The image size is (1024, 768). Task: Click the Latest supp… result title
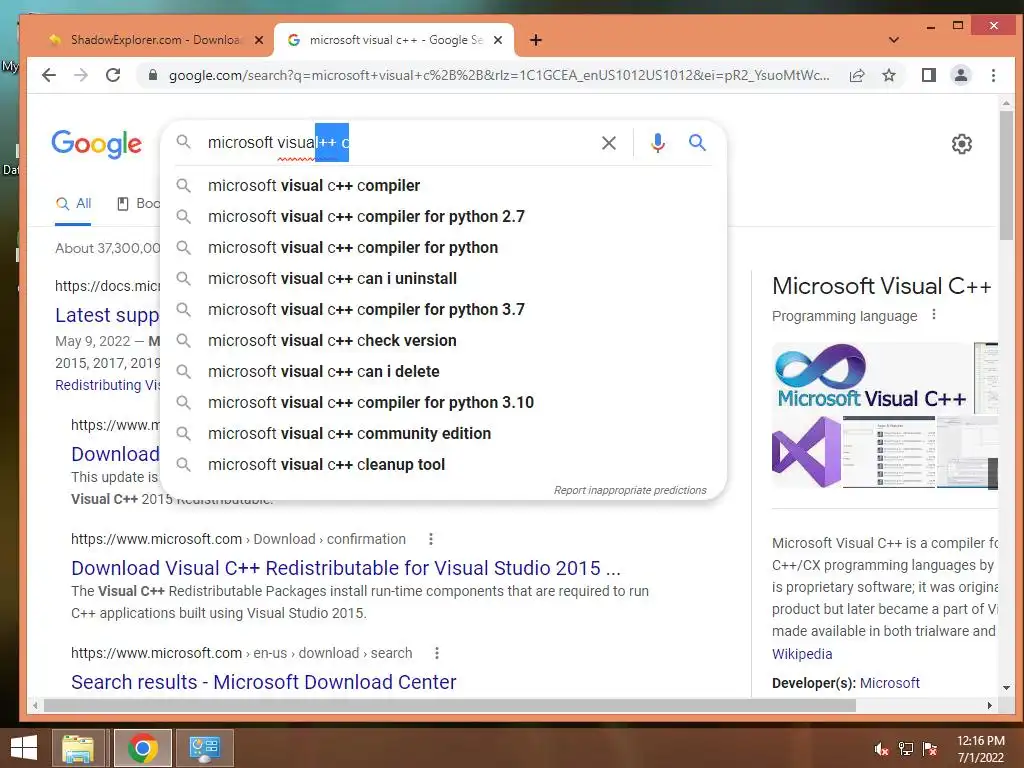[107, 315]
